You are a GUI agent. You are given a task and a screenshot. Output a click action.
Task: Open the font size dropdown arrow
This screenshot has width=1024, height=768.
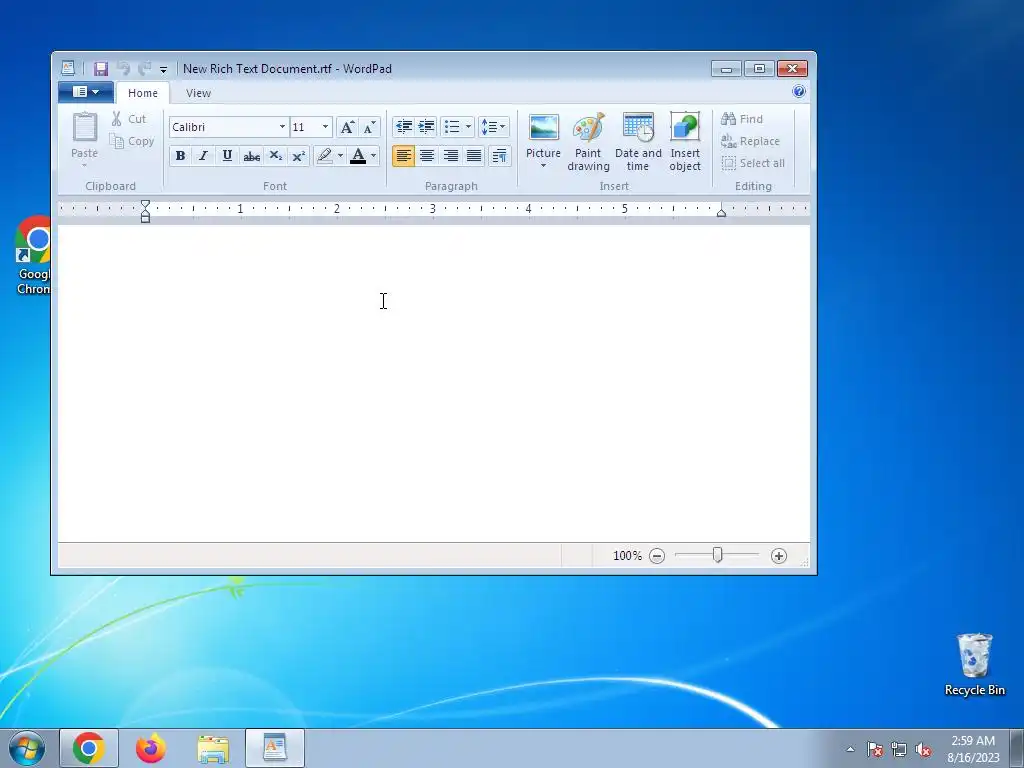click(x=325, y=127)
